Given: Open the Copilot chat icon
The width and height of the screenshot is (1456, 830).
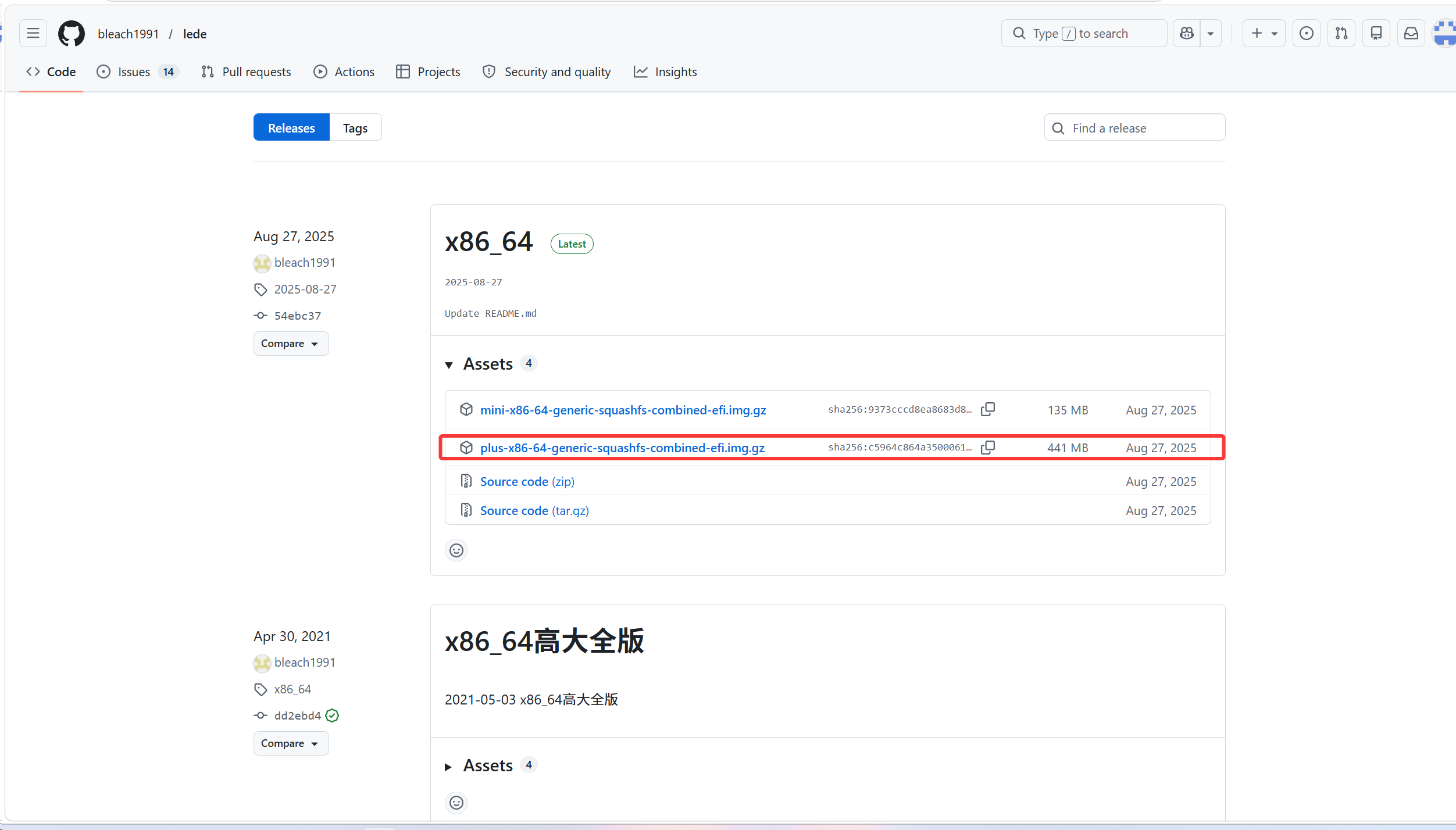Looking at the screenshot, I should pos(1187,33).
